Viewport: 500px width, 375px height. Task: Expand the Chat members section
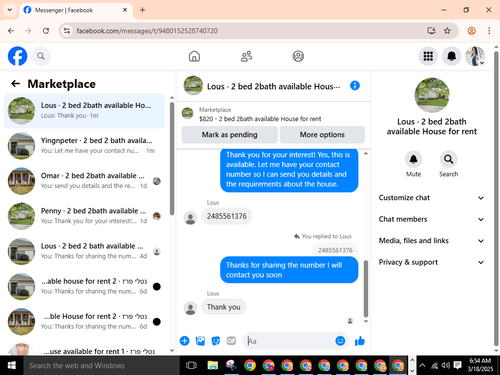431,219
